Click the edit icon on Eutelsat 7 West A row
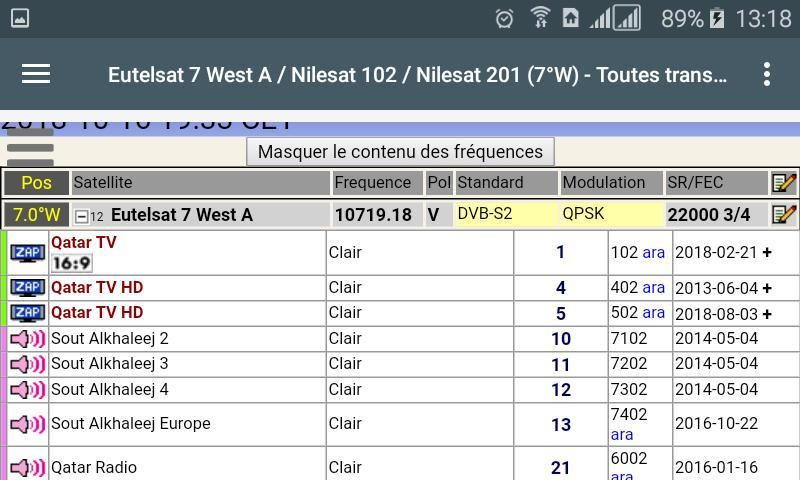This screenshot has height=480, width=800. point(784,215)
